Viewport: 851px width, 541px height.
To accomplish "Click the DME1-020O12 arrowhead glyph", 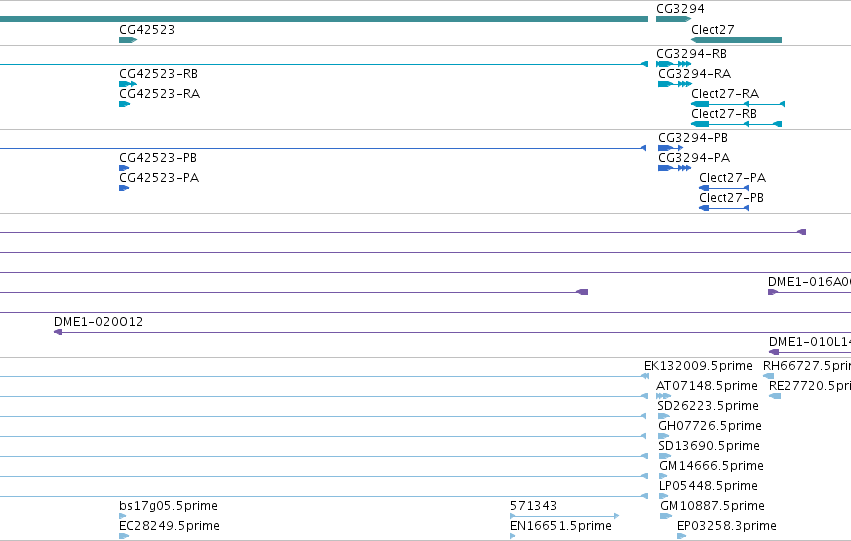I will coord(58,332).
